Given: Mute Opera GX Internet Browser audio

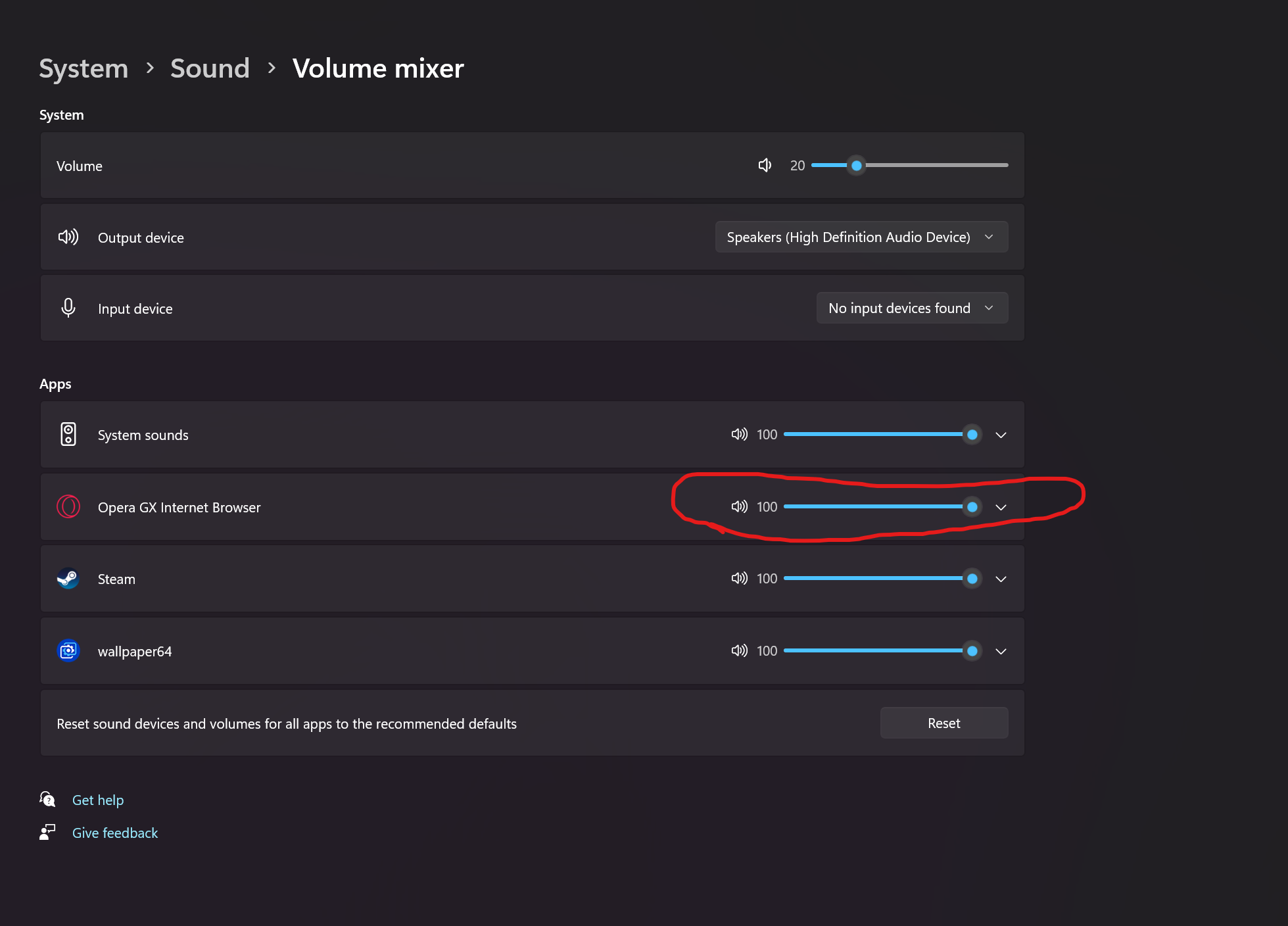Looking at the screenshot, I should click(739, 506).
